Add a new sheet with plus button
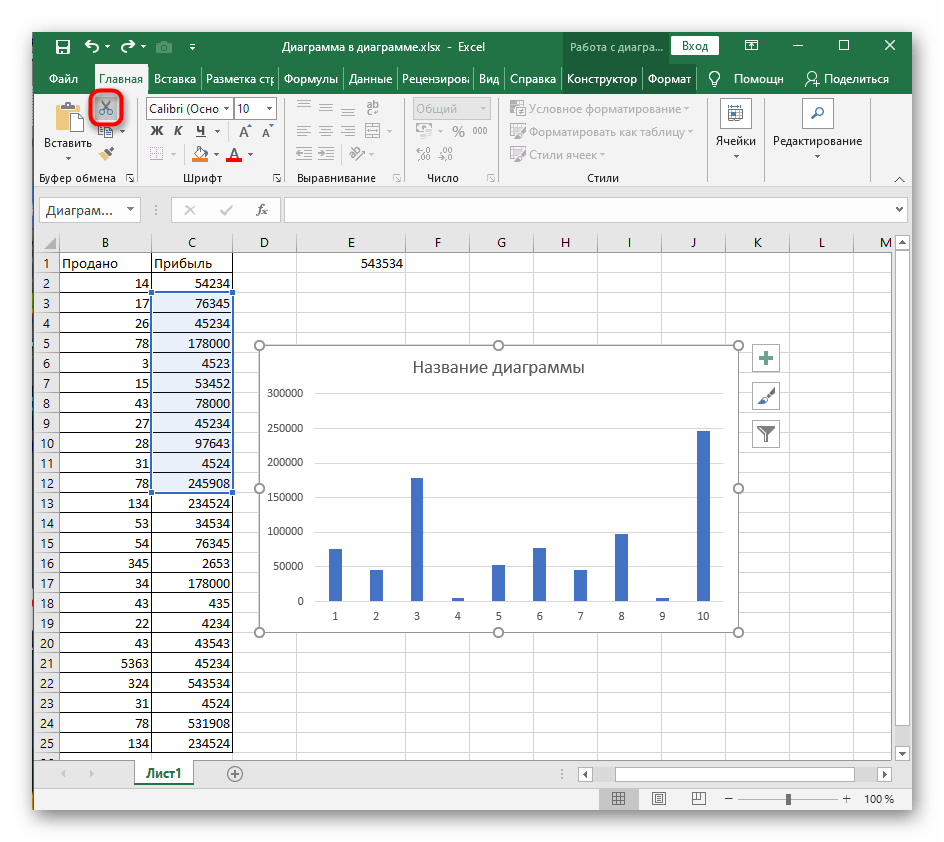944x842 pixels. (235, 774)
